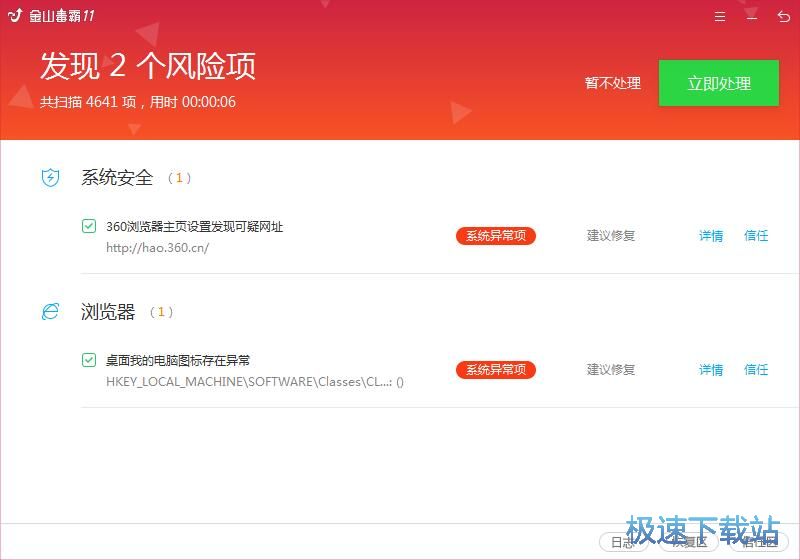Click the 浏览器 Internet Explorer icon
The height and width of the screenshot is (560, 800).
click(x=50, y=311)
